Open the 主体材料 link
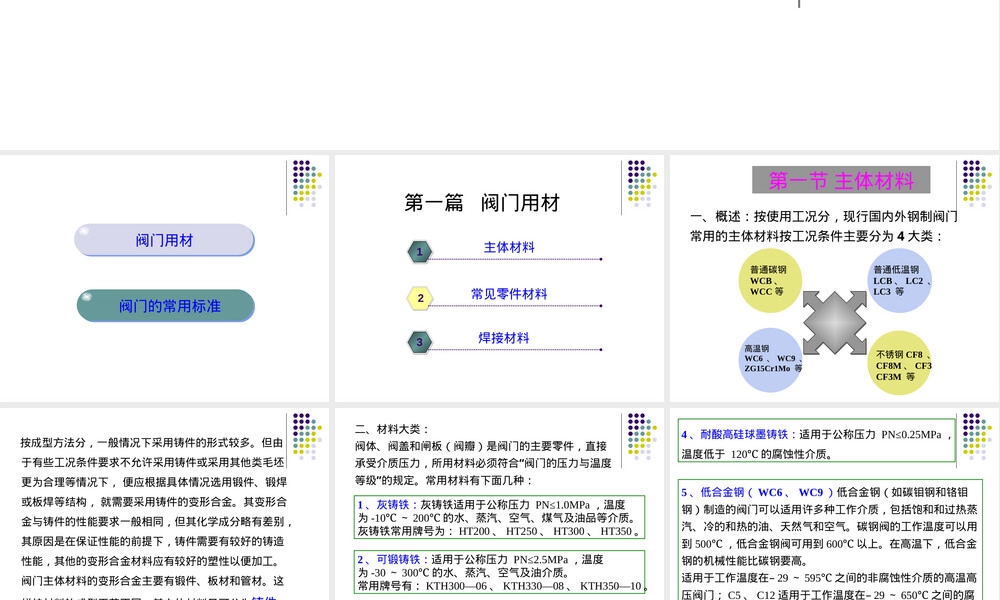Screen dimensions: 1000x600 coord(509,247)
